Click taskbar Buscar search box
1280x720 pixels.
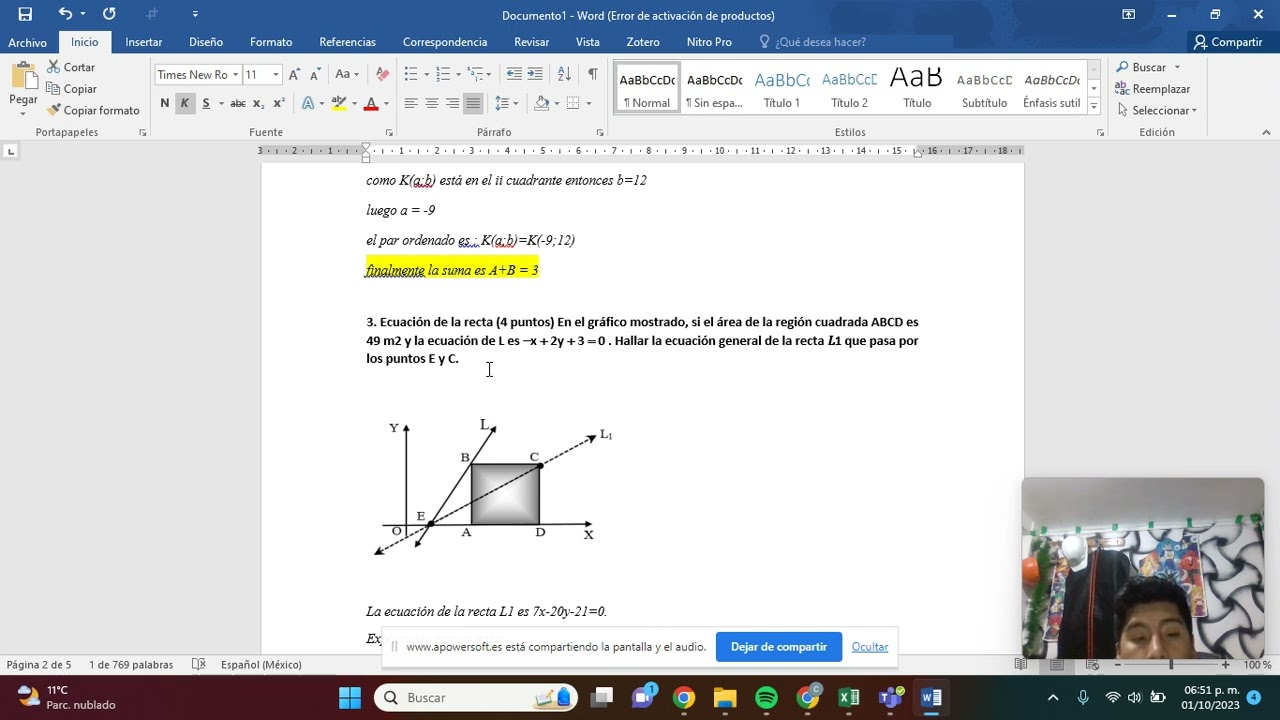click(x=475, y=697)
